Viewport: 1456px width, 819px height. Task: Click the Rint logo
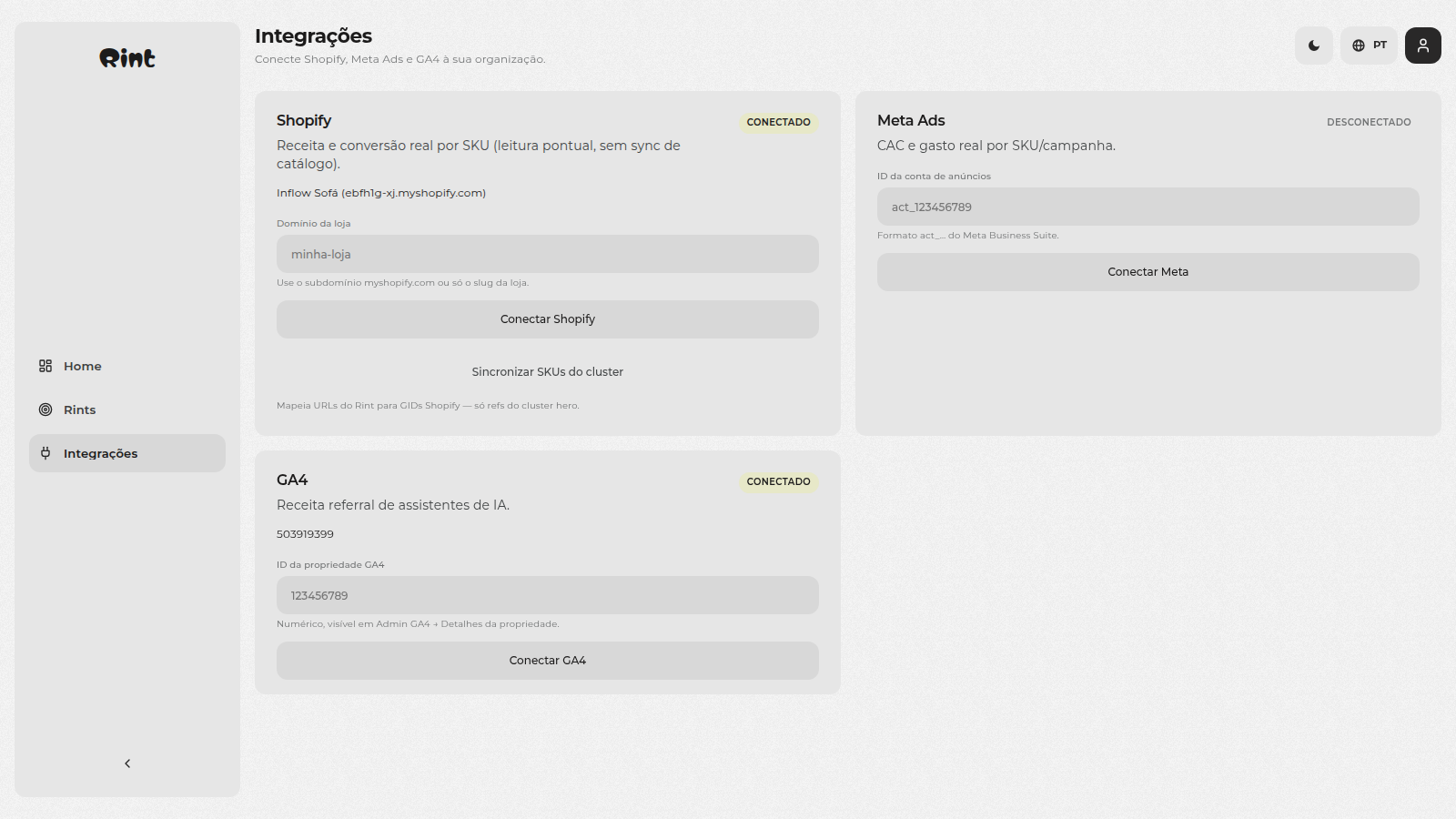127,58
